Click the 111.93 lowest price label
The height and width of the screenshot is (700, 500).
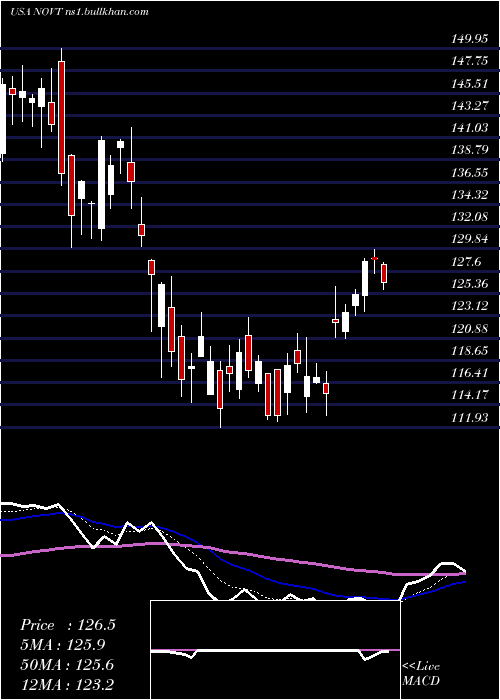coord(470,417)
